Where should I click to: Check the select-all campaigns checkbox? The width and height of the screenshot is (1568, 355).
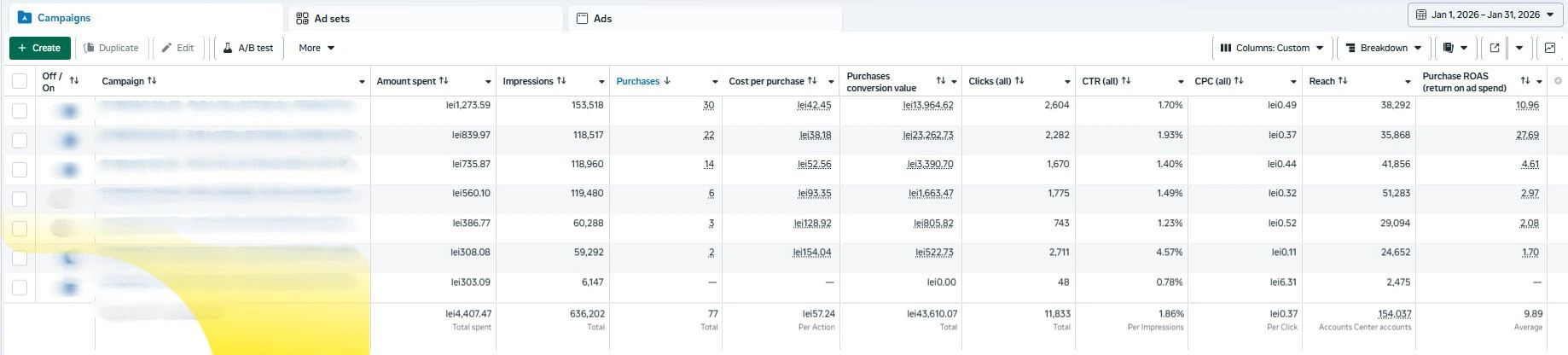point(20,81)
